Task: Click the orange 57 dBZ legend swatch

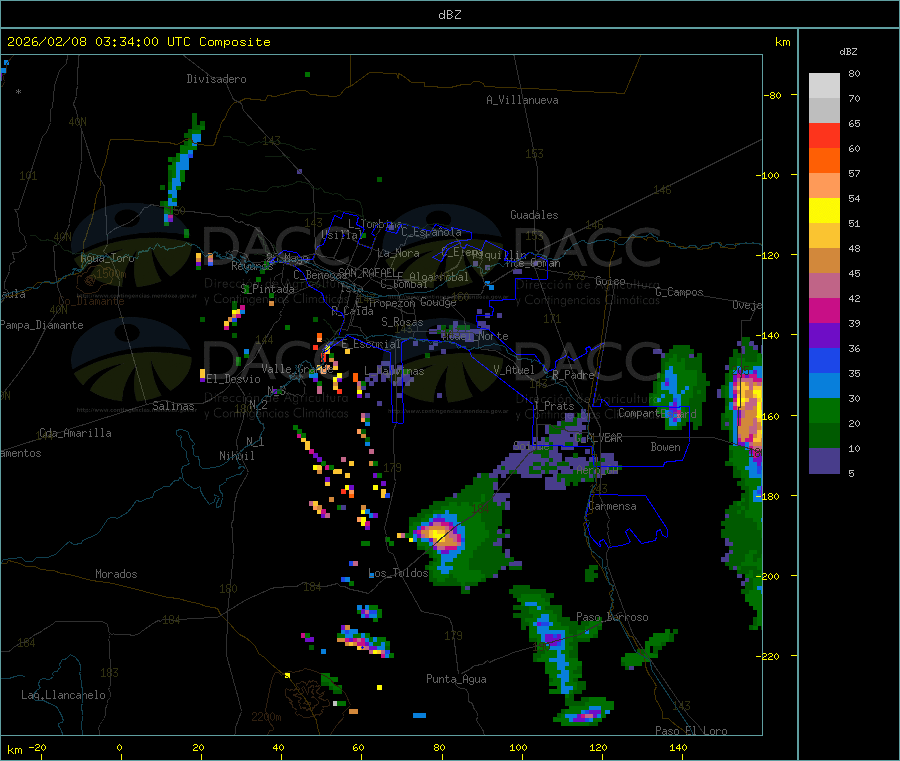Action: [824, 161]
